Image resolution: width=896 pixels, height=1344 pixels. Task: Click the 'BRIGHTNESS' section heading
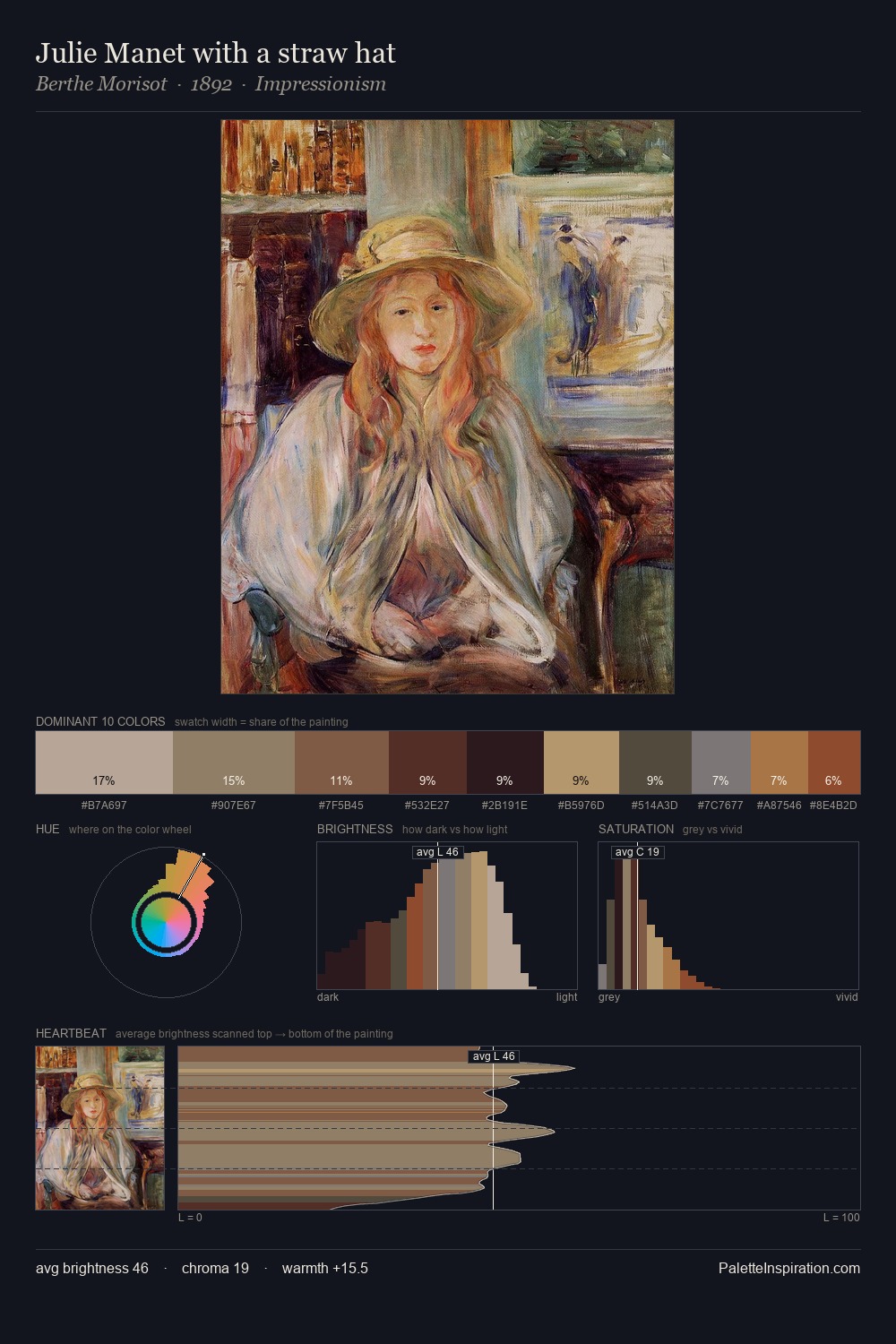tap(355, 829)
